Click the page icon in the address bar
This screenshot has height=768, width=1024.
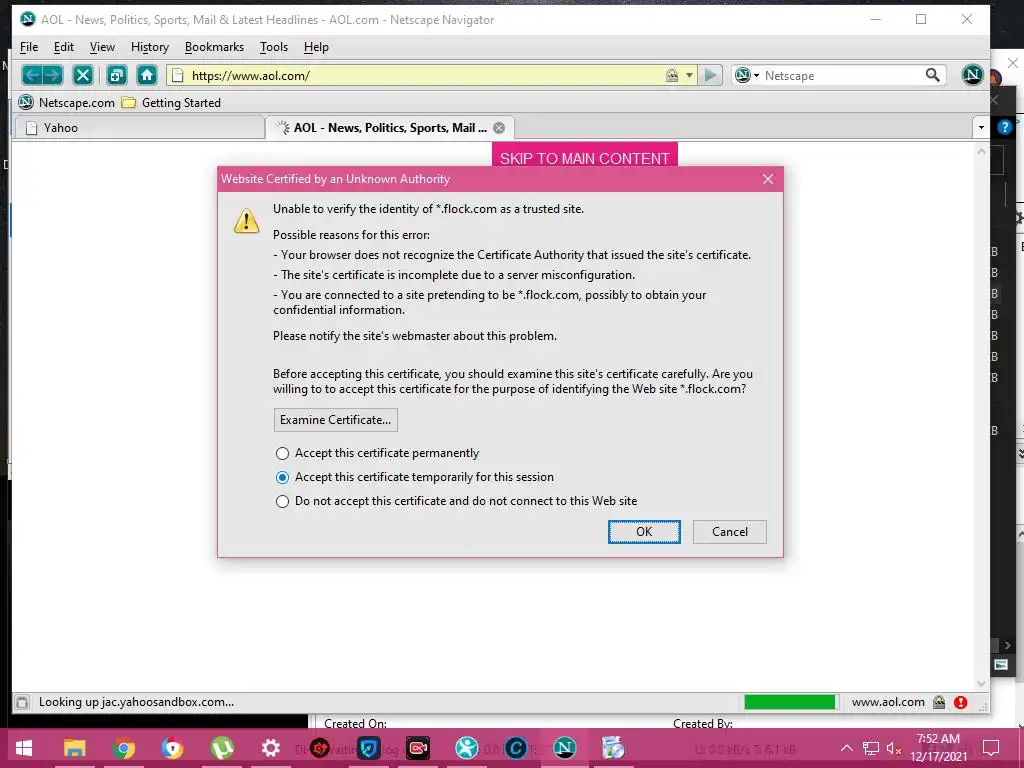[x=178, y=75]
